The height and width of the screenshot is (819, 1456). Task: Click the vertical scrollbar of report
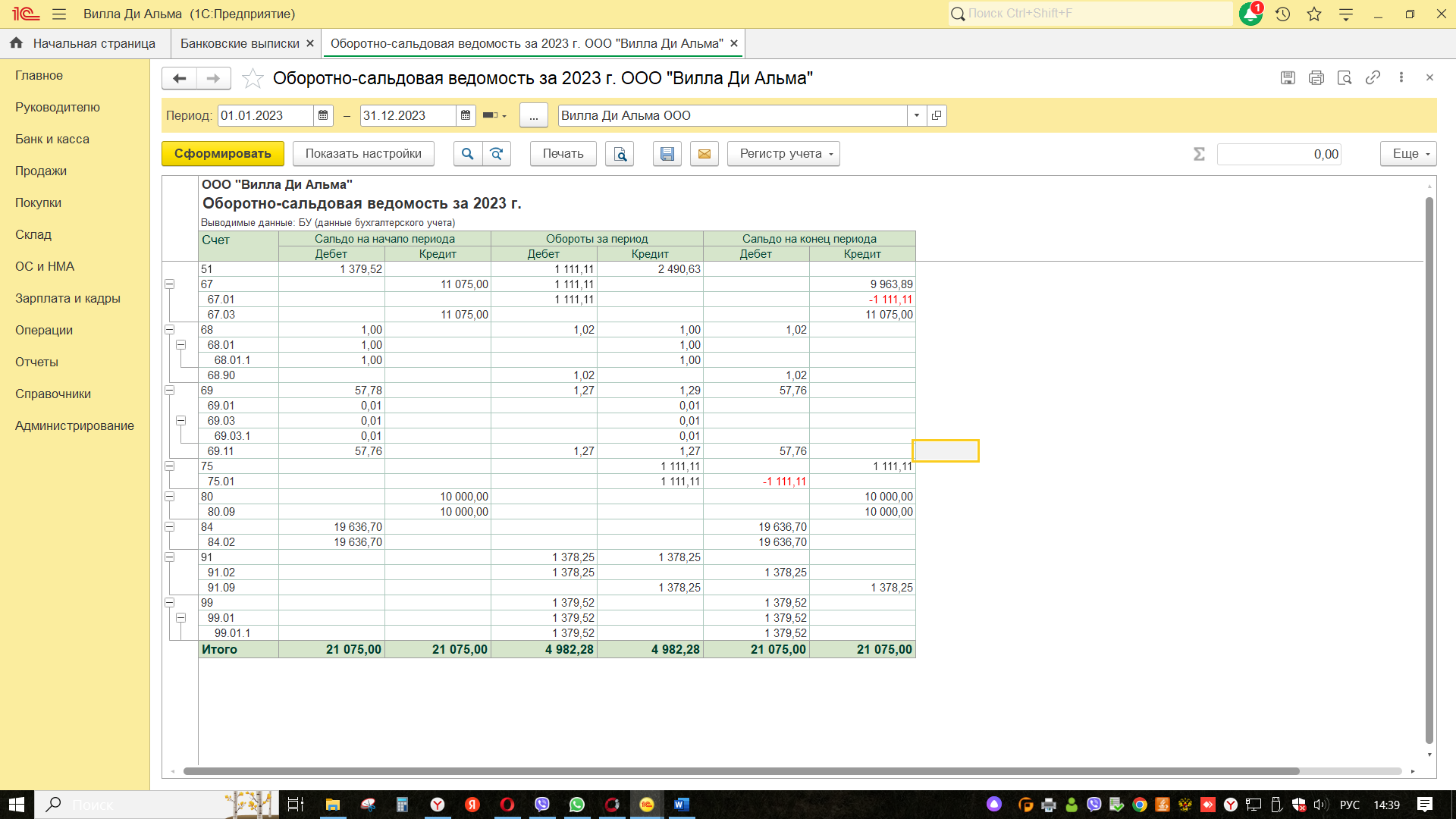pyautogui.click(x=1429, y=470)
